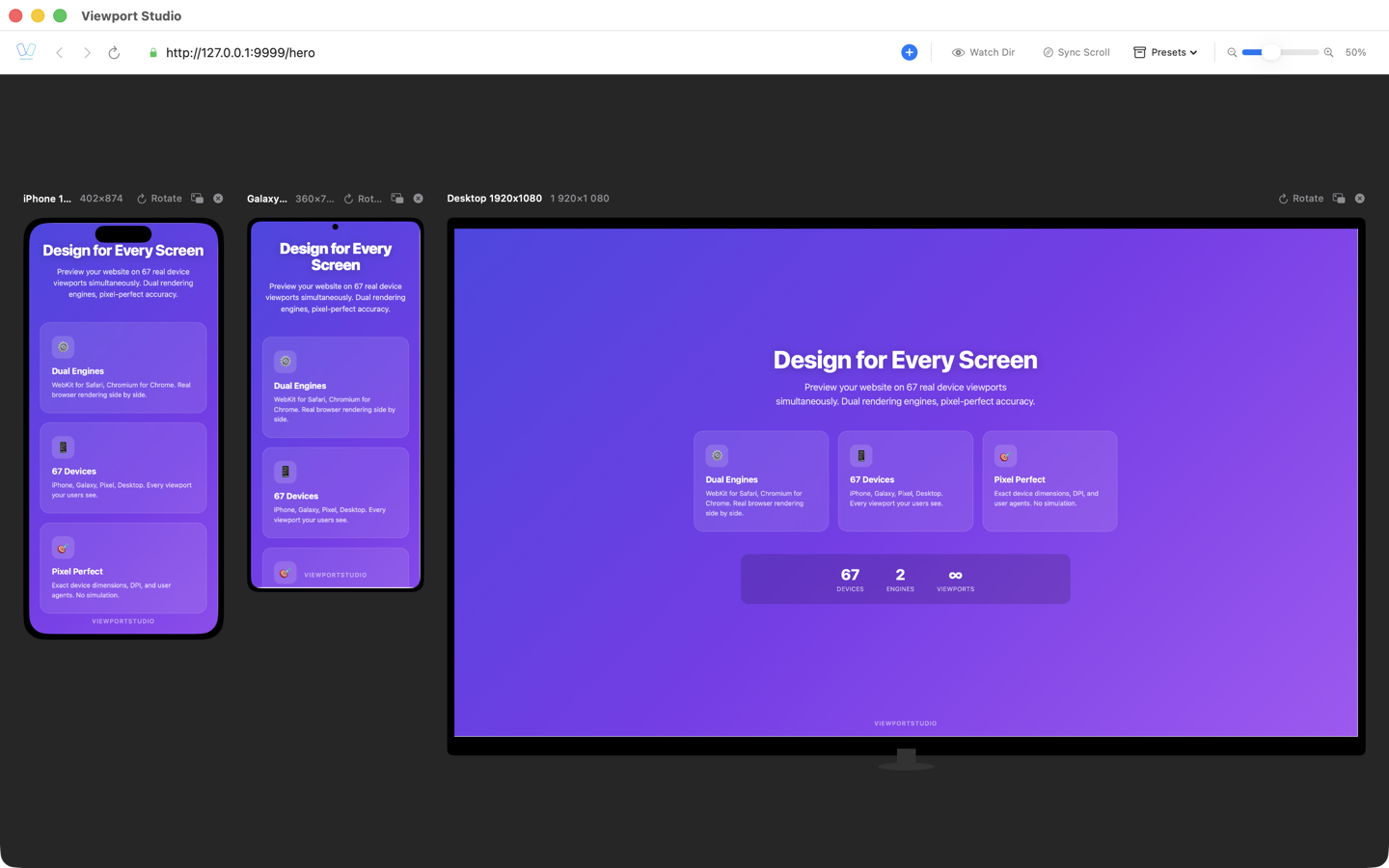Screen dimensions: 1389x868
Task: Click the forward navigation arrow
Action: (86, 52)
